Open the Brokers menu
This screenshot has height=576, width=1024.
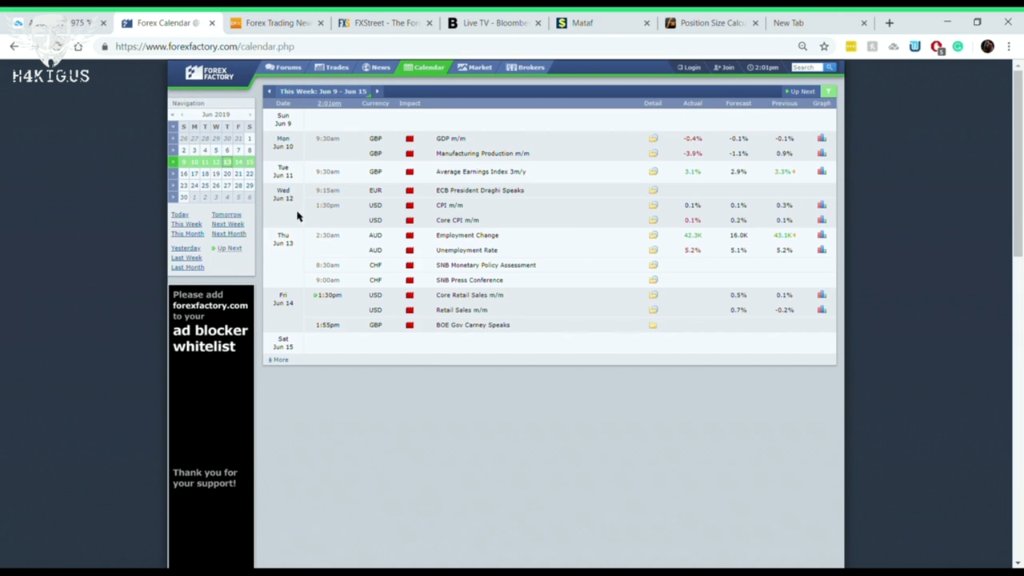tap(525, 67)
